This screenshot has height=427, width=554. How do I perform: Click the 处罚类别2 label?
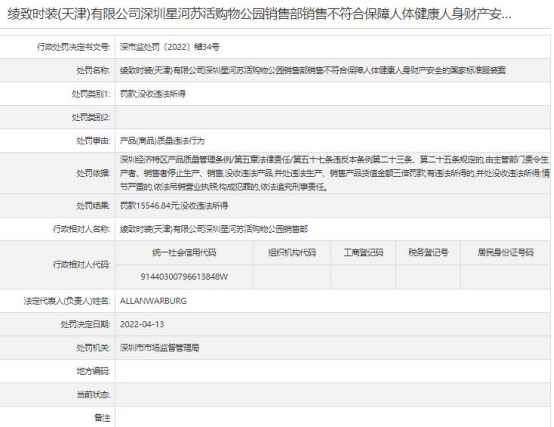pos(91,117)
